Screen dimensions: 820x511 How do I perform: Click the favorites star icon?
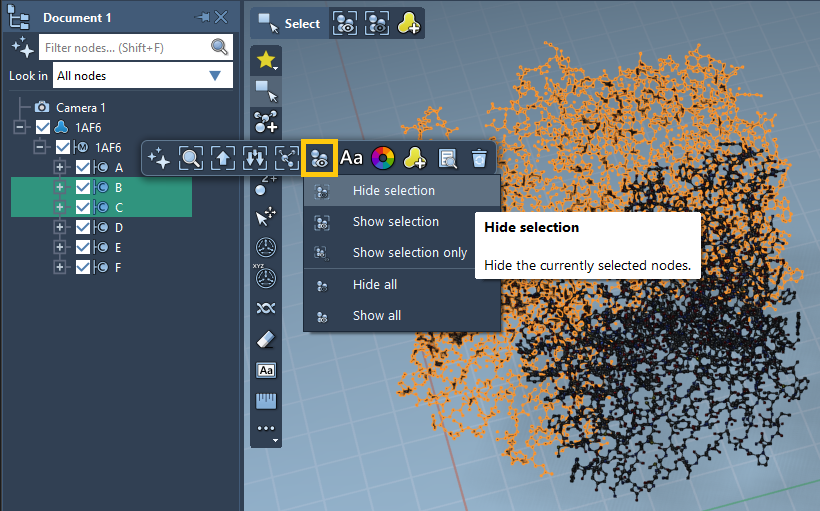click(265, 60)
